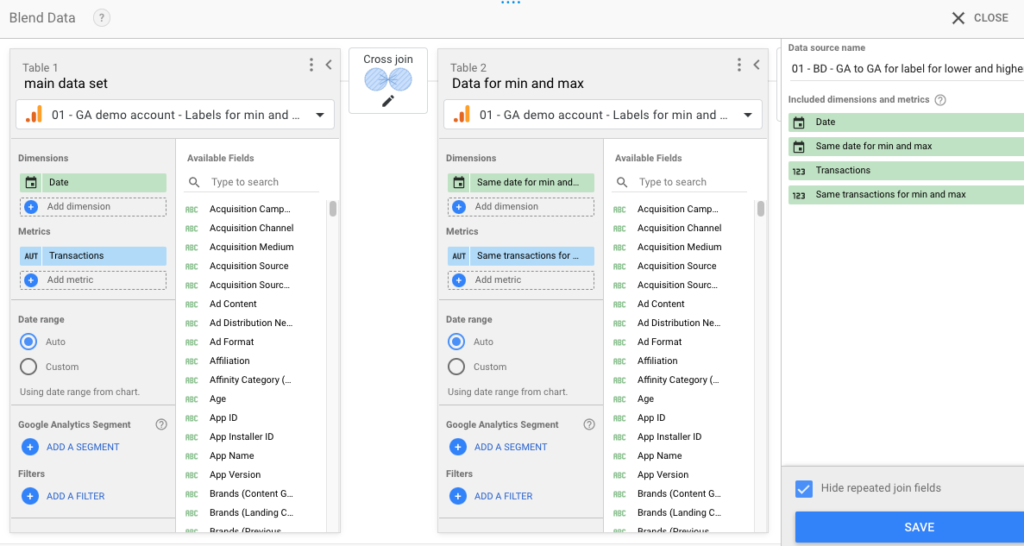This screenshot has width=1024, height=546.
Task: Rename Table 2 title Data for min and max
Action: click(518, 84)
